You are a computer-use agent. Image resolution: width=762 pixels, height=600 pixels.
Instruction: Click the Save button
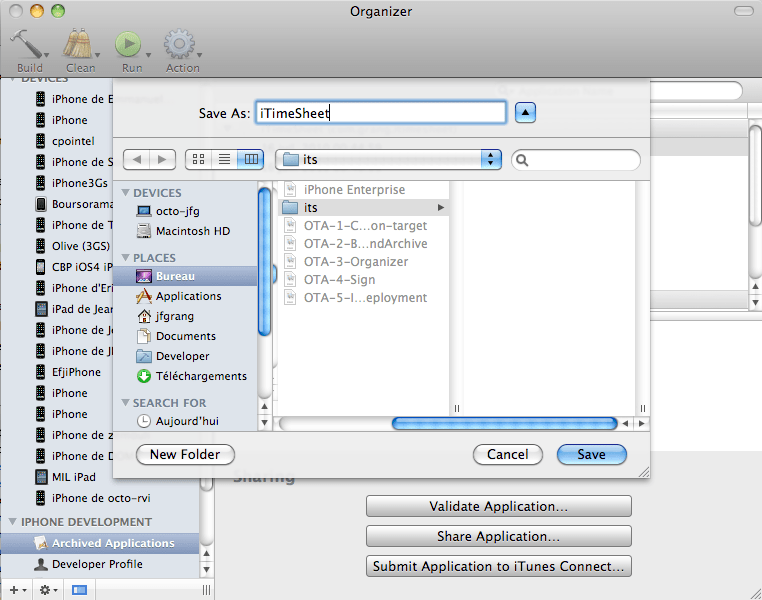tap(591, 454)
